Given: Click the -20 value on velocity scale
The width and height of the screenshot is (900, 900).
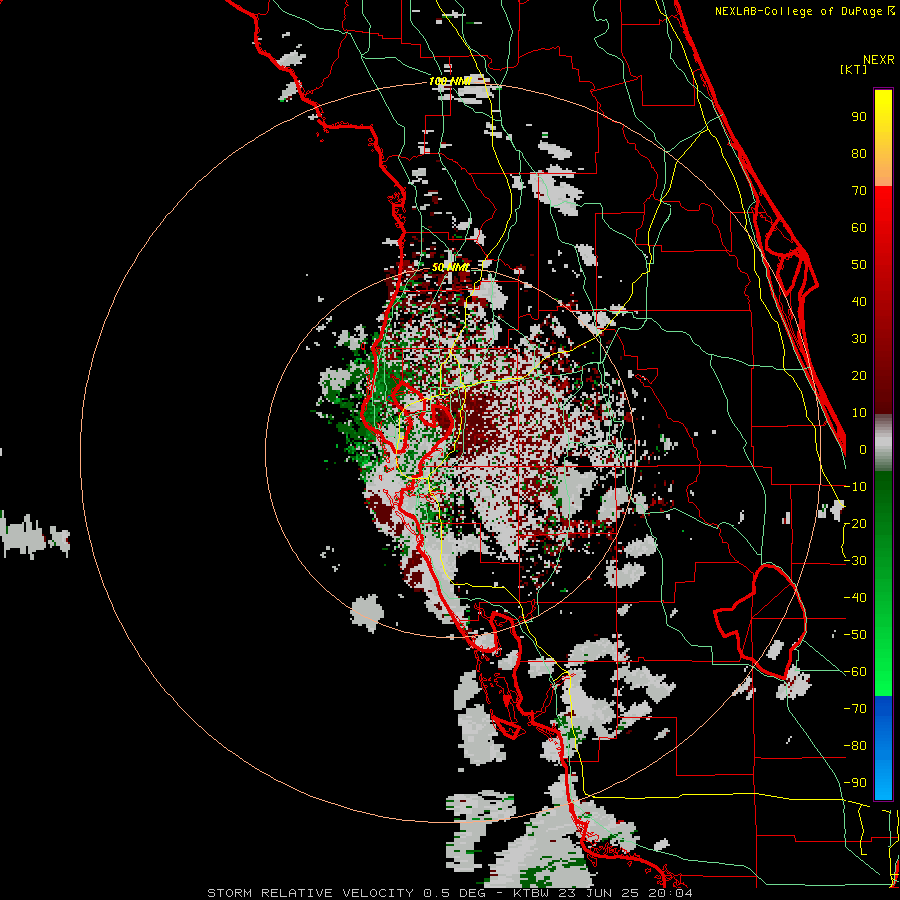Looking at the screenshot, I should [x=855, y=524].
